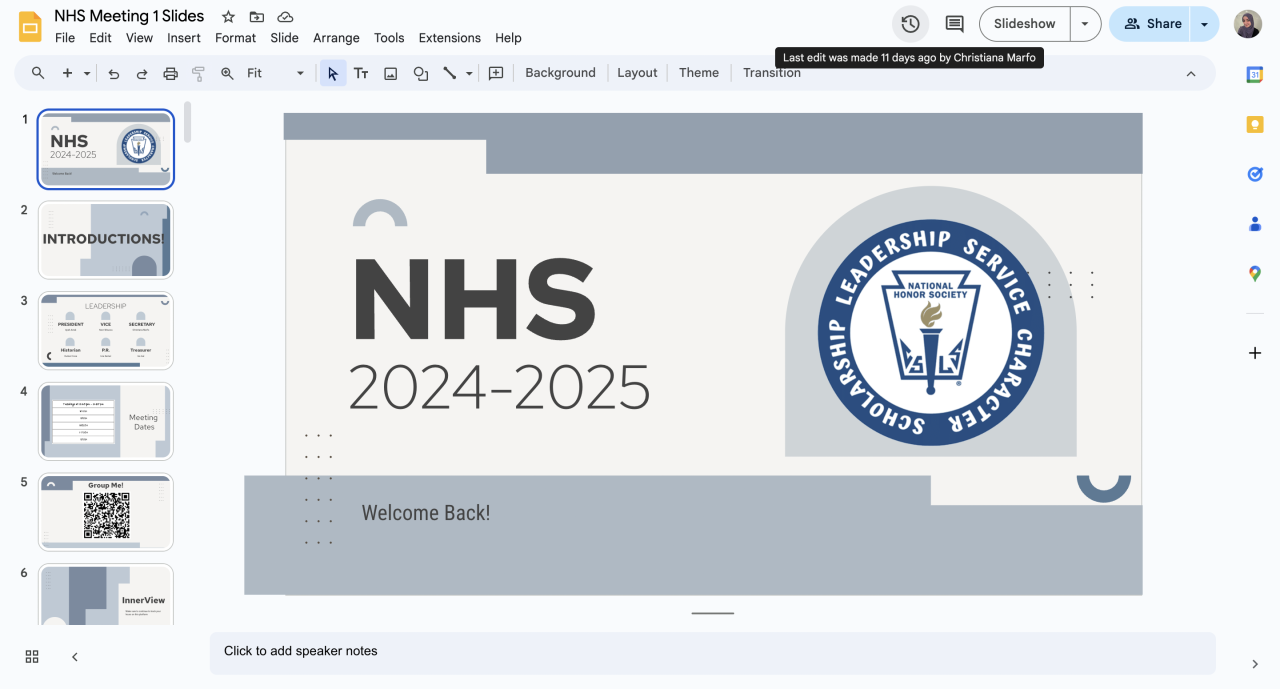The image size is (1280, 689).
Task: Click the move to folder icon
Action: [257, 17]
